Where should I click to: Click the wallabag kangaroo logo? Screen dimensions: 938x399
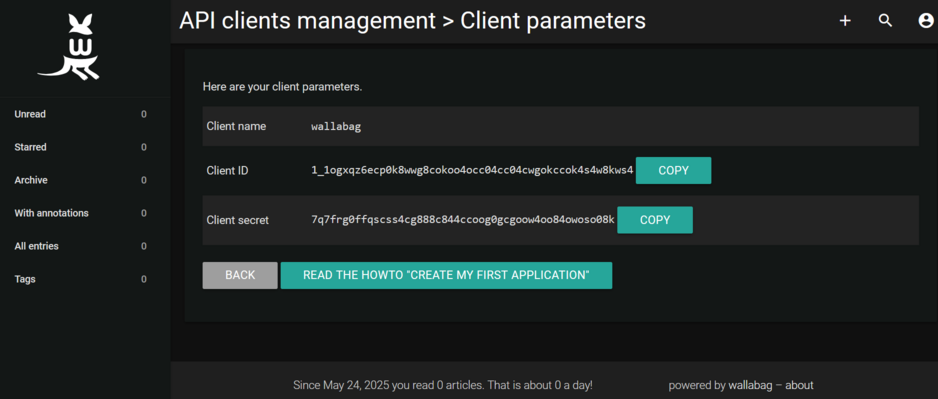pyautogui.click(x=69, y=47)
